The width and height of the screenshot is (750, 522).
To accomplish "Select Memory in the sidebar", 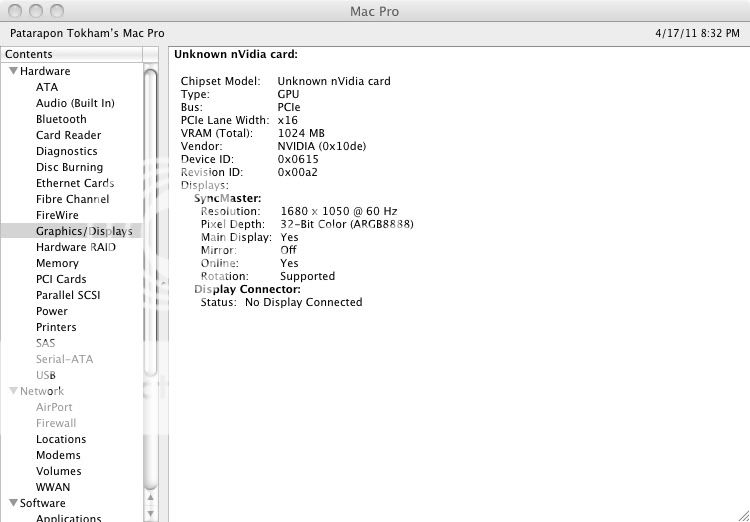I will [x=57, y=263].
